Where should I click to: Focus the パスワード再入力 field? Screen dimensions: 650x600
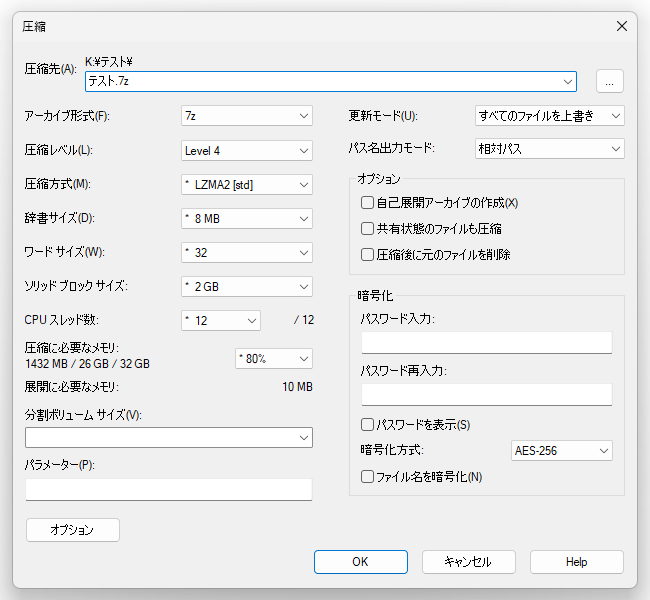486,394
